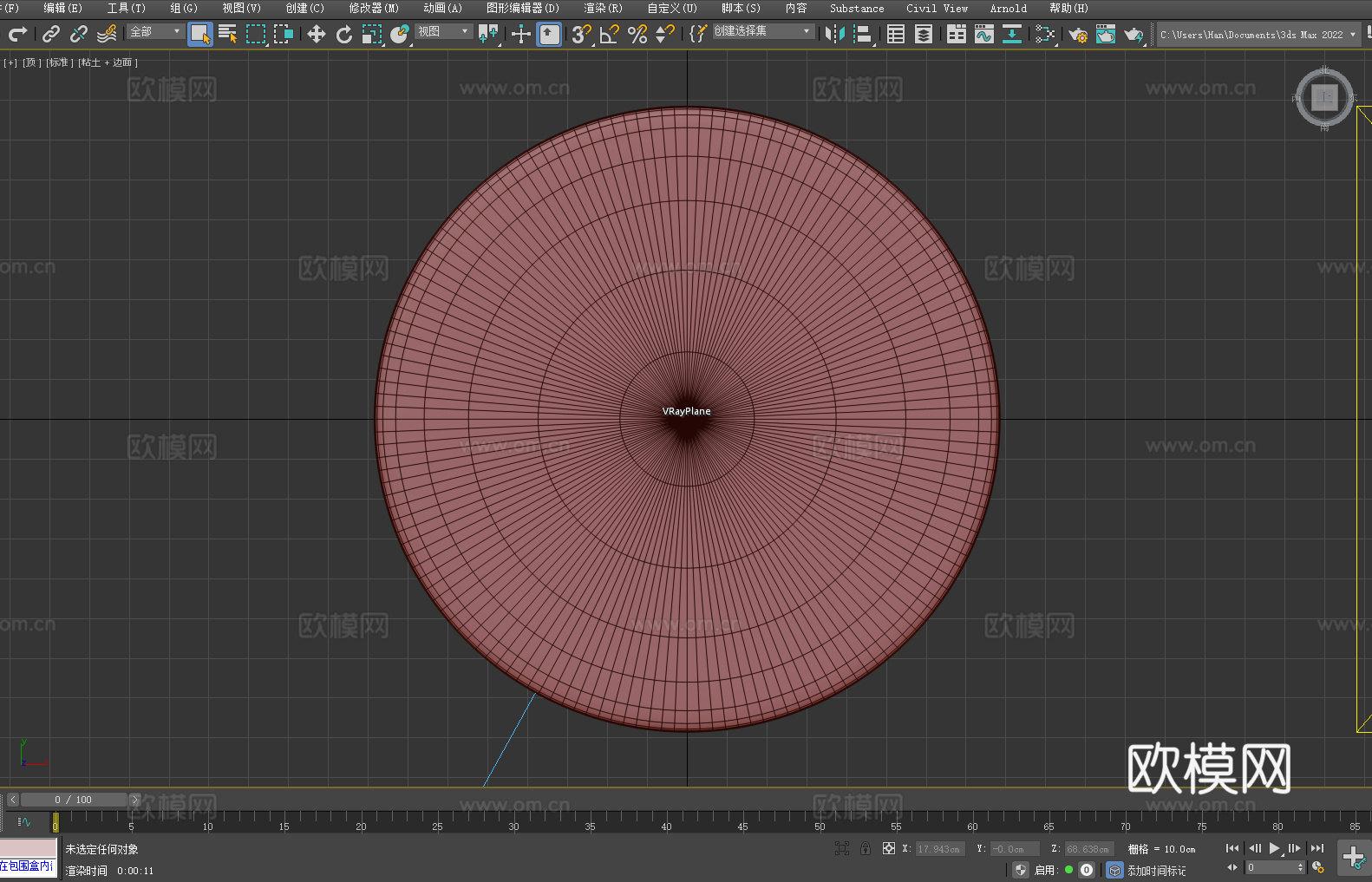Screen dimensions: 1372x882
Task: Open selection filter 全部 dropdown
Action: pos(155,31)
